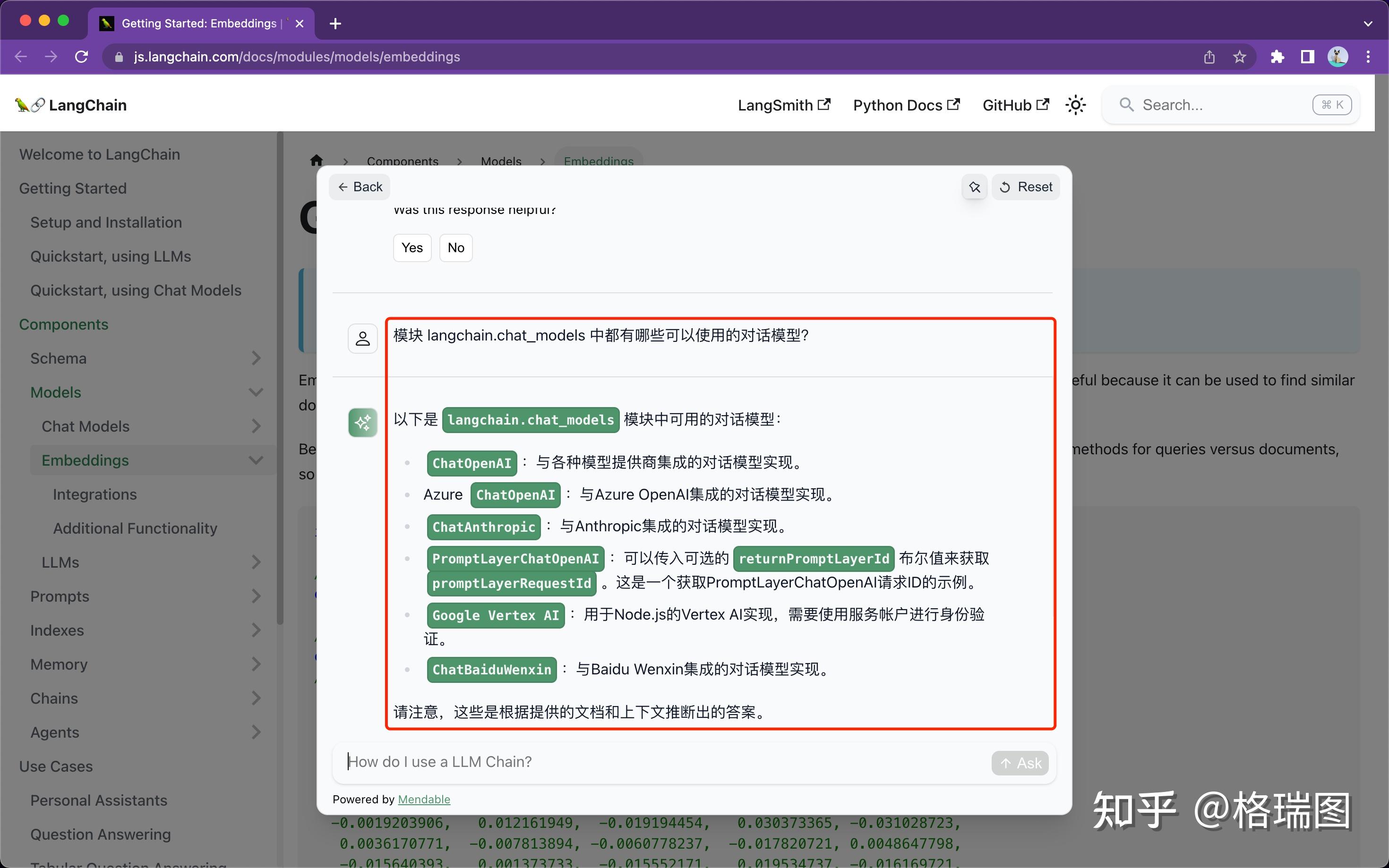Screen dimensions: 1389x868
Task: Click the LangChain logo
Action: click(x=70, y=105)
